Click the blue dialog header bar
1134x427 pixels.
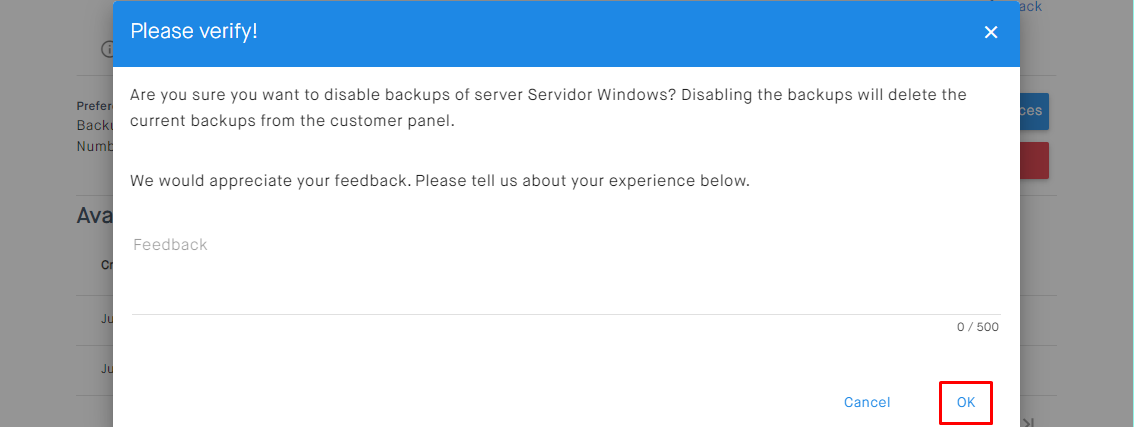tap(600, 32)
